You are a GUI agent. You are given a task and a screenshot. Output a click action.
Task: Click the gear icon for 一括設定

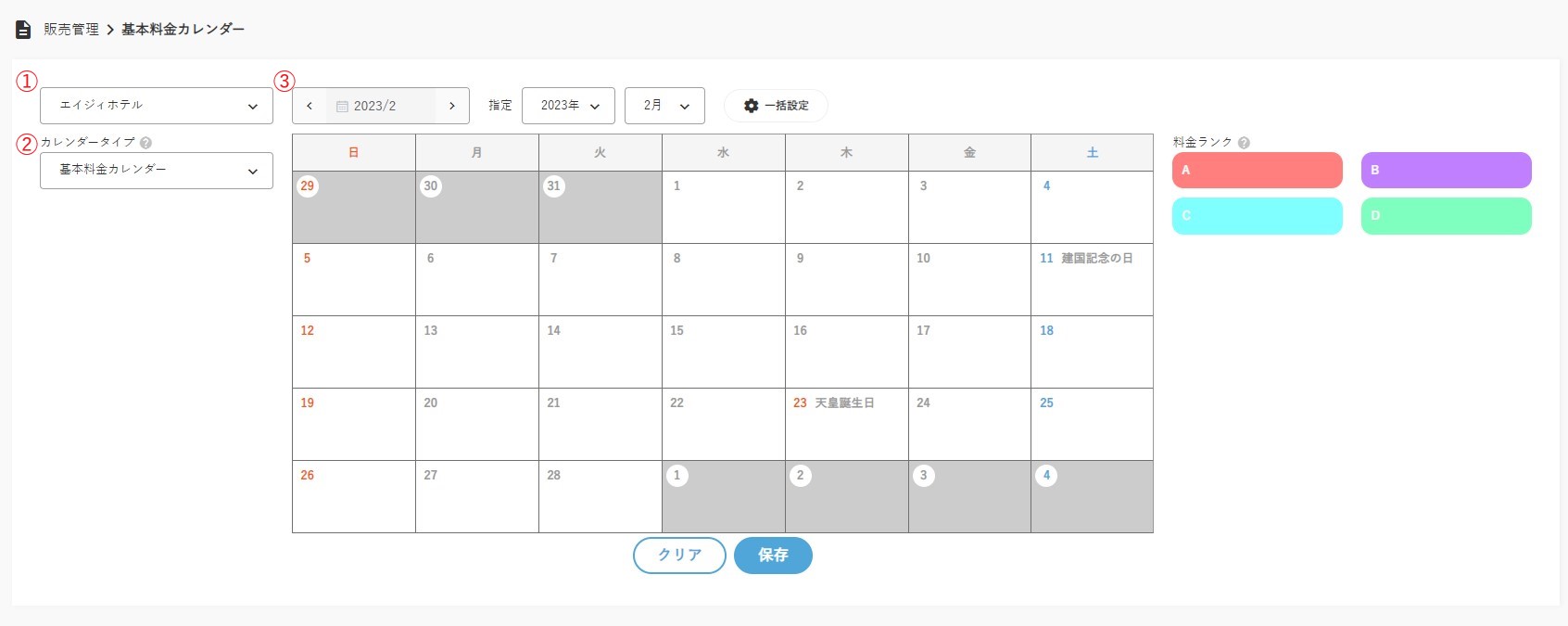tap(752, 106)
